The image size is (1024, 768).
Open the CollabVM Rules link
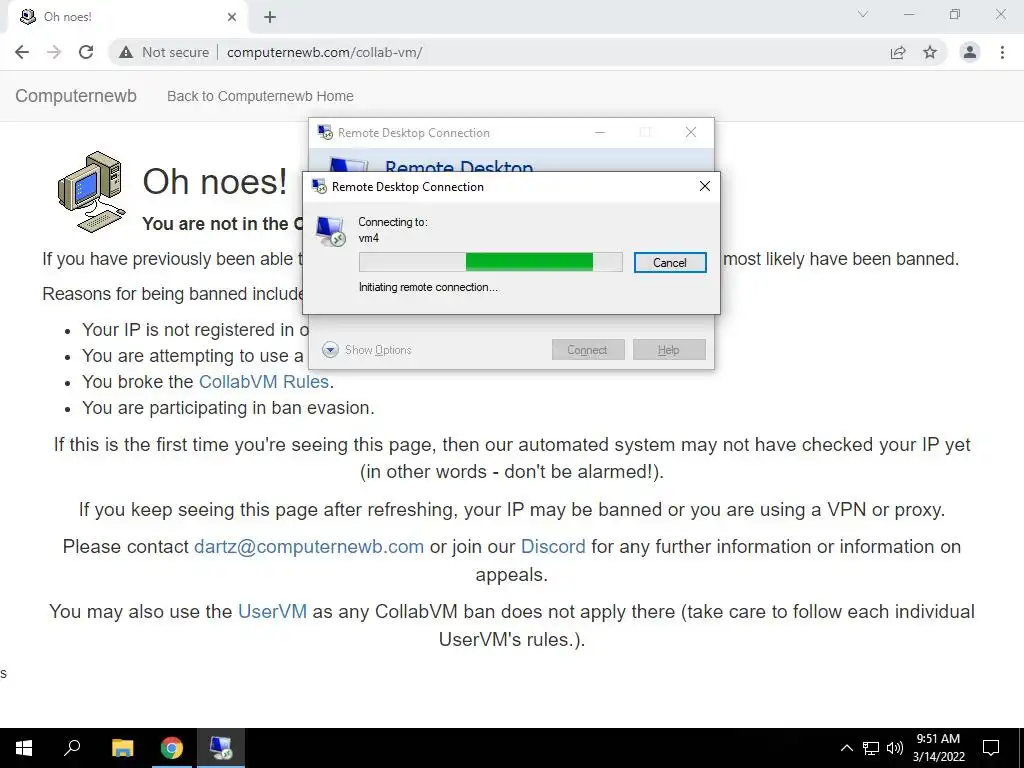pos(264,381)
